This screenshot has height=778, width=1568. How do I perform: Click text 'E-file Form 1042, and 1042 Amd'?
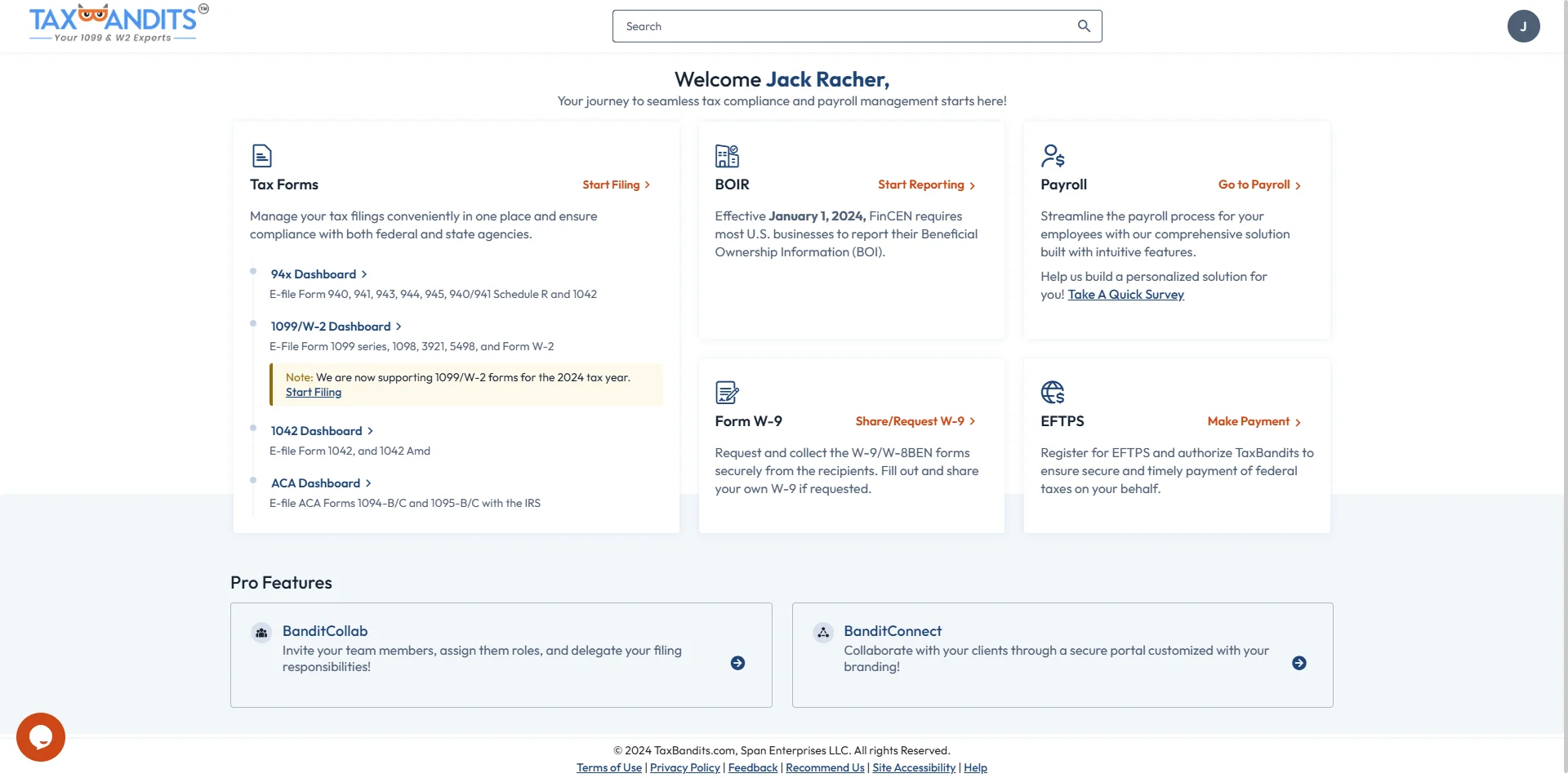[350, 451]
